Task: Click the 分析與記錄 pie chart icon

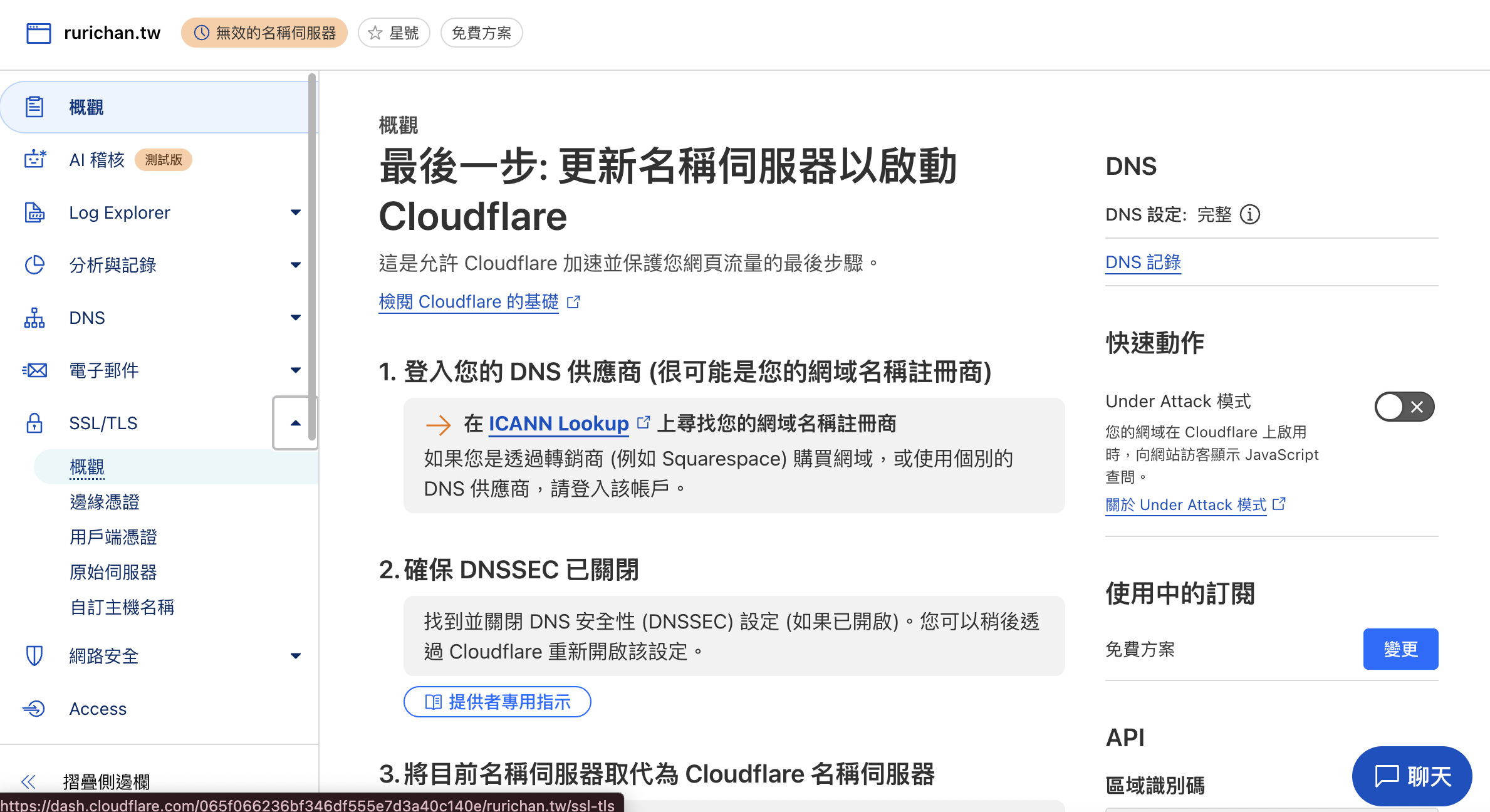Action: (x=34, y=265)
